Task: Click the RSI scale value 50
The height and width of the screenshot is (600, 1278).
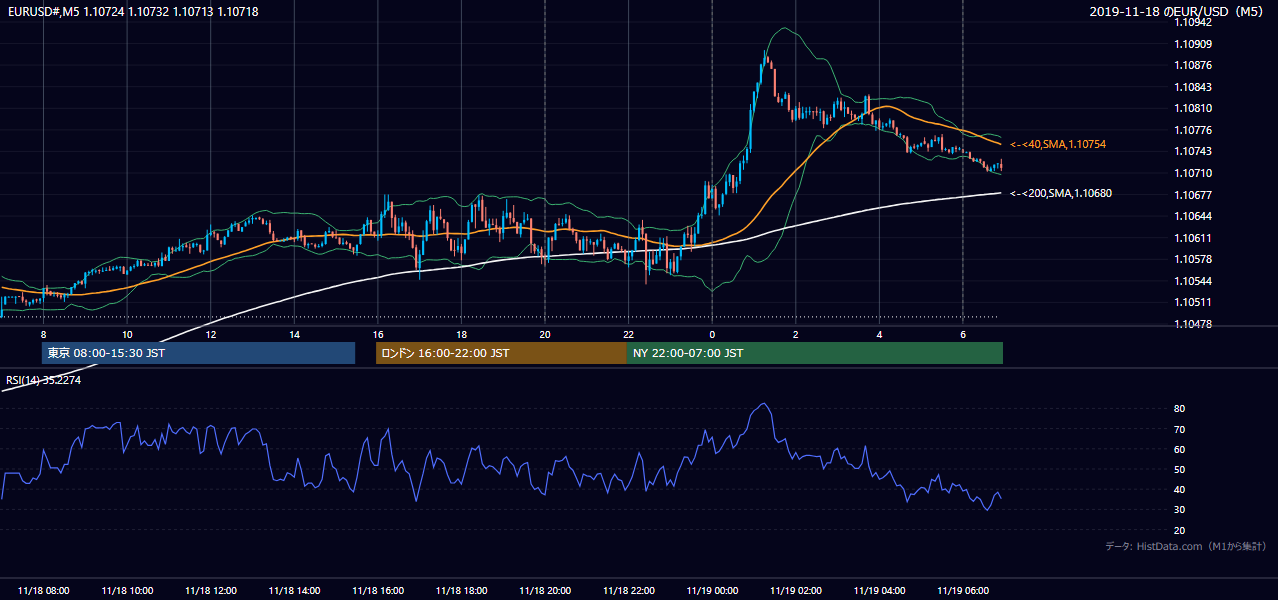Action: (1180, 469)
